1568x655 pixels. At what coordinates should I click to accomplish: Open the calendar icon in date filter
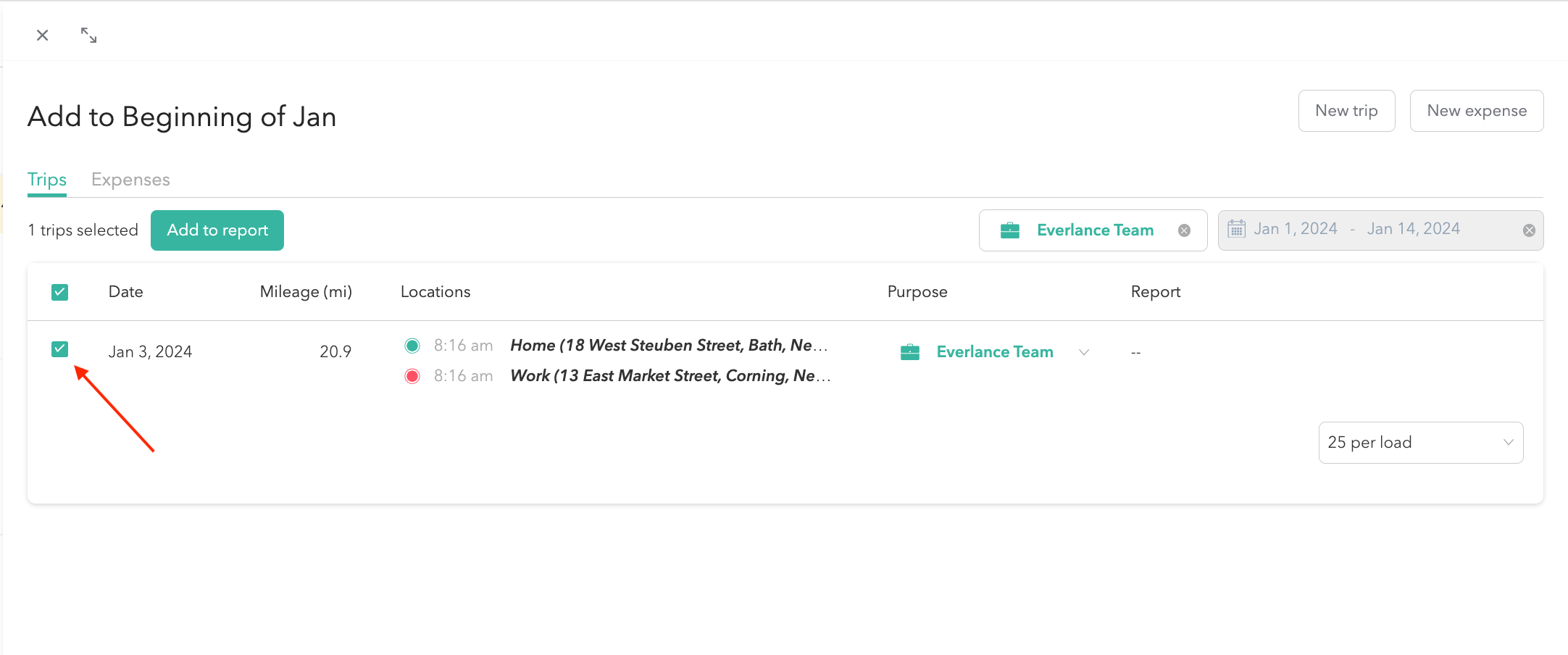click(x=1236, y=229)
